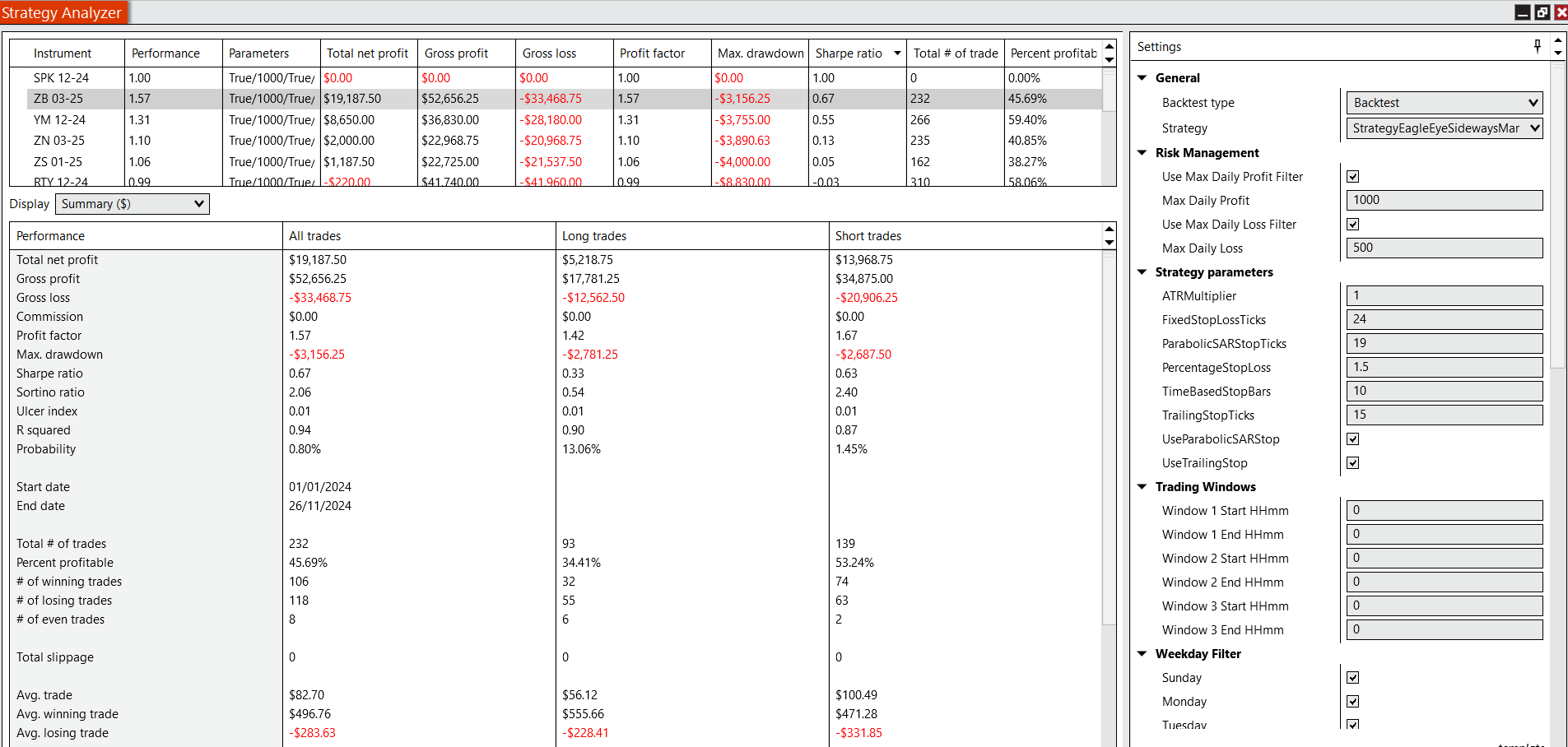1568x747 pixels.
Task: Click the Settings panel scroll-up arrow
Action: 1557,39
